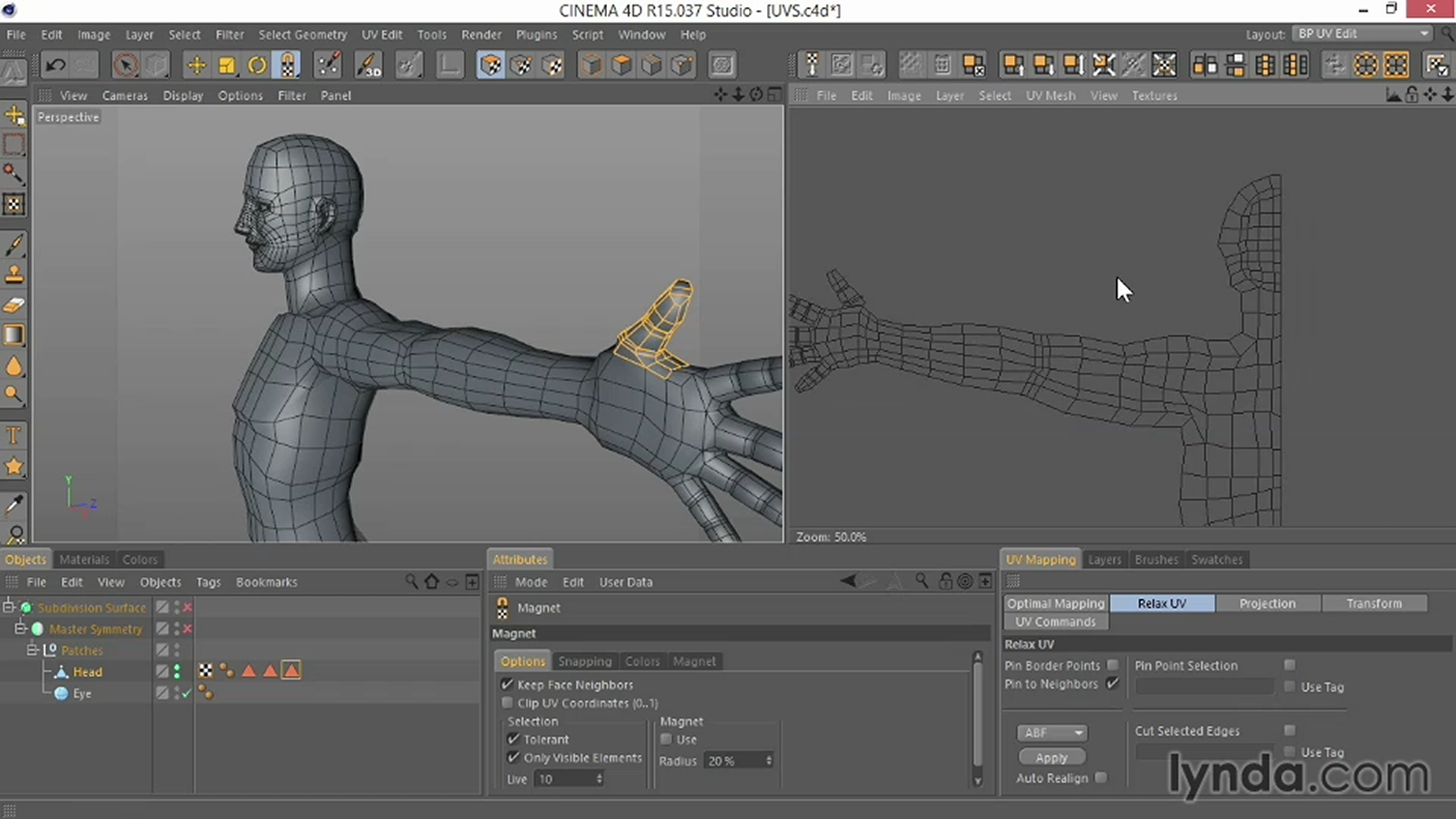Image resolution: width=1456 pixels, height=819 pixels.
Task: Click the Eyedropper tool
Action: [x=14, y=504]
